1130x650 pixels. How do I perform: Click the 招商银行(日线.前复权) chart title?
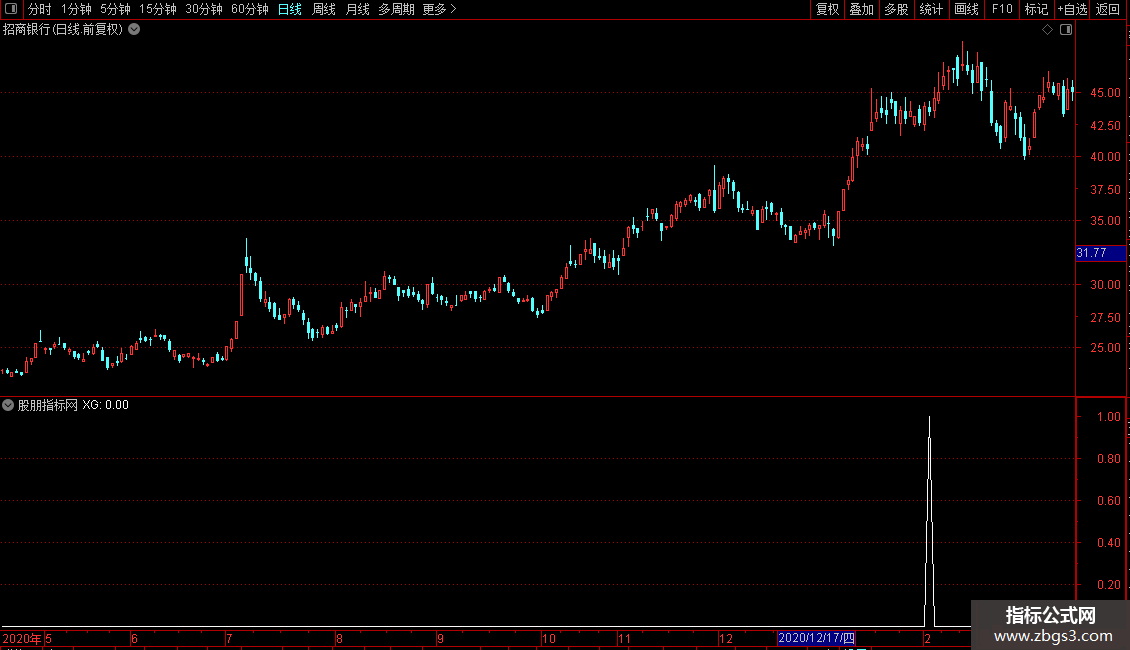click(x=63, y=30)
